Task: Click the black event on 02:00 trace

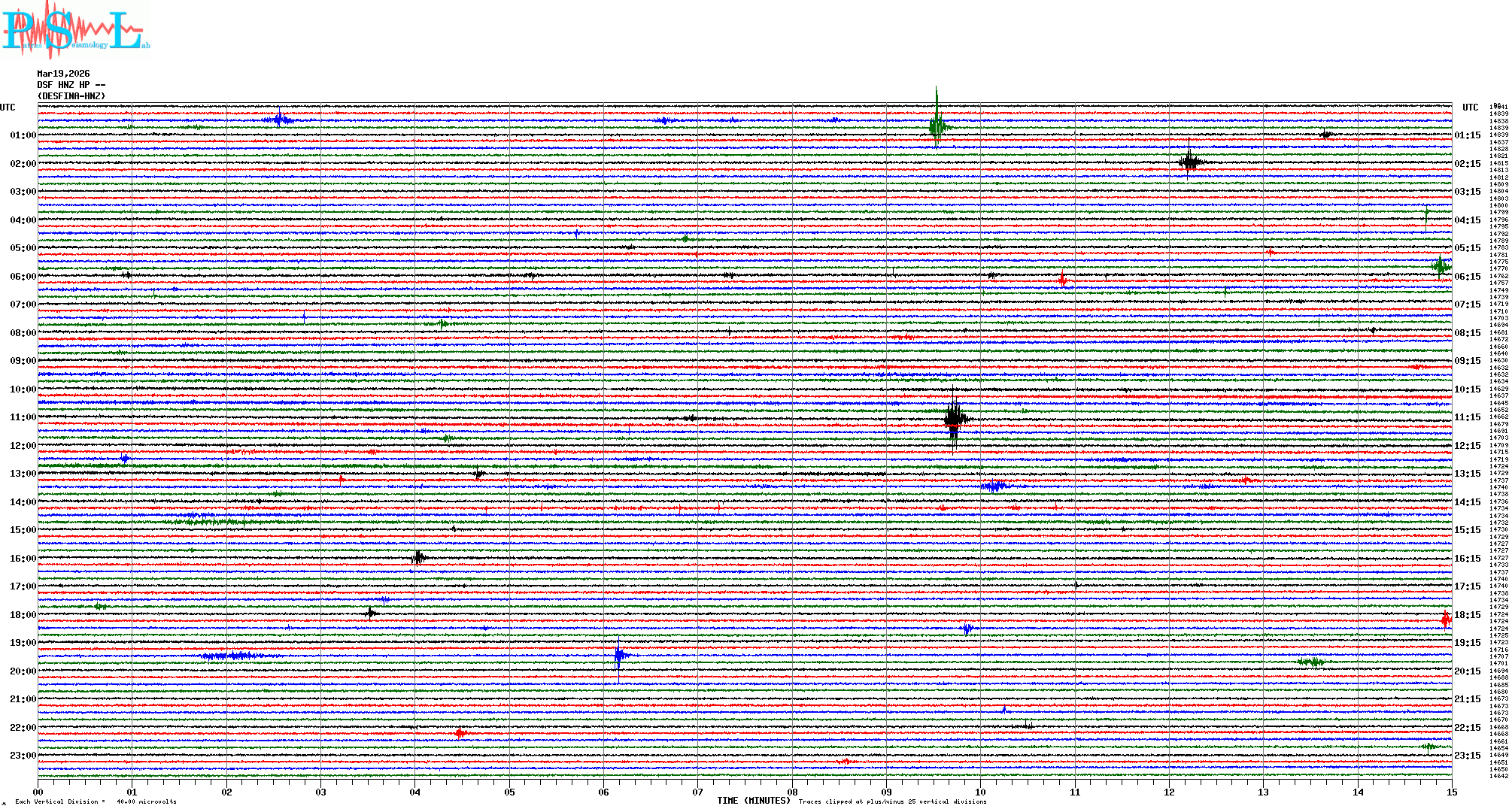Action: (x=1189, y=162)
